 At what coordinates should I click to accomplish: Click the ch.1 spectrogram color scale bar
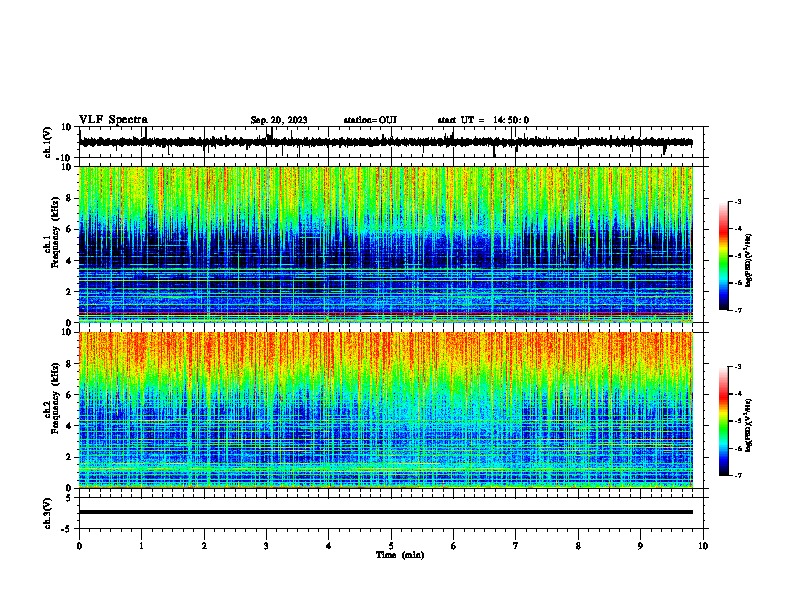pos(724,256)
